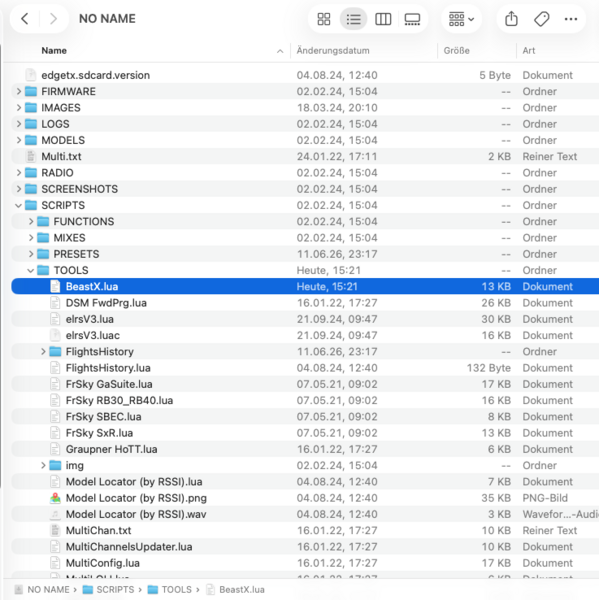This screenshot has width=599, height=600.
Task: Select the FIRMWARE folder icon
Action: pyautogui.click(x=31, y=91)
